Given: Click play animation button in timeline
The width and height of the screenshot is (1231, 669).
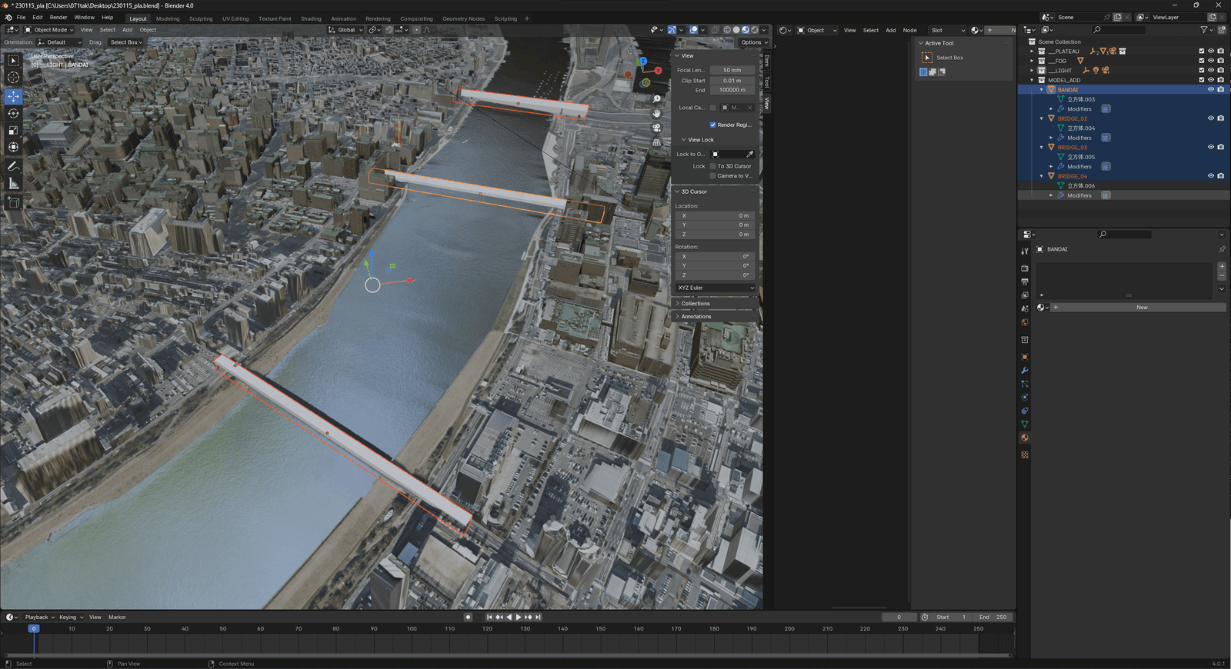Looking at the screenshot, I should click(x=518, y=617).
